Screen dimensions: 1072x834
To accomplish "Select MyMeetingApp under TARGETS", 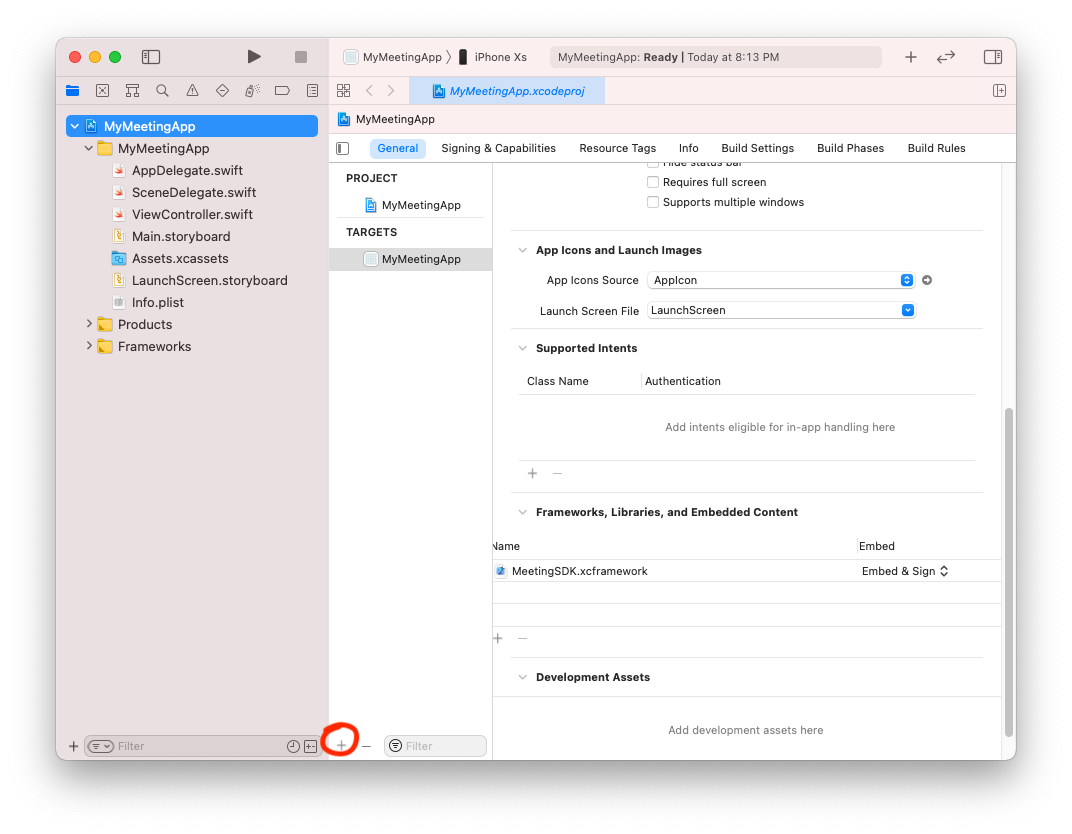I will [x=410, y=259].
